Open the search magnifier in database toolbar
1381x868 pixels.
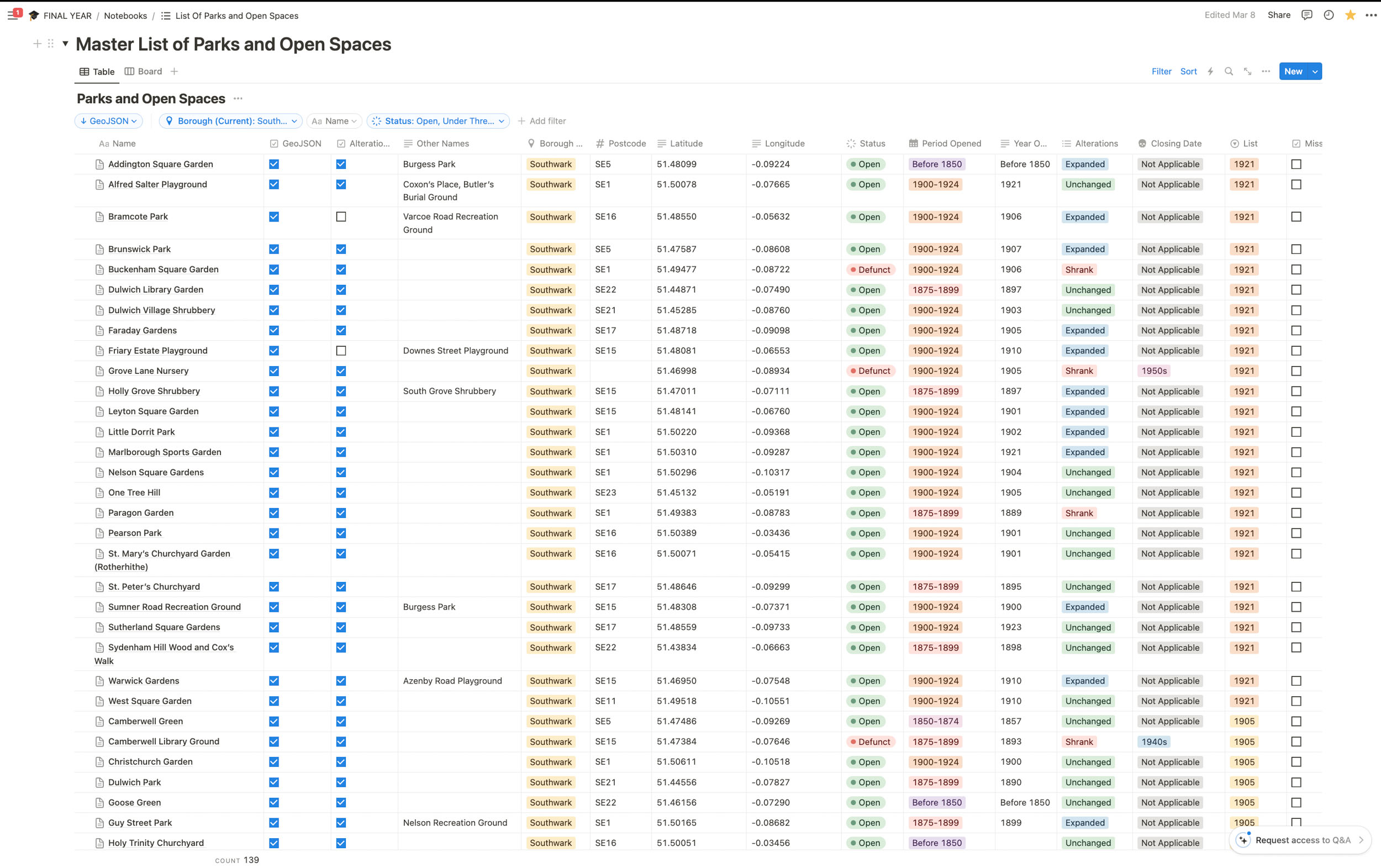point(1229,72)
